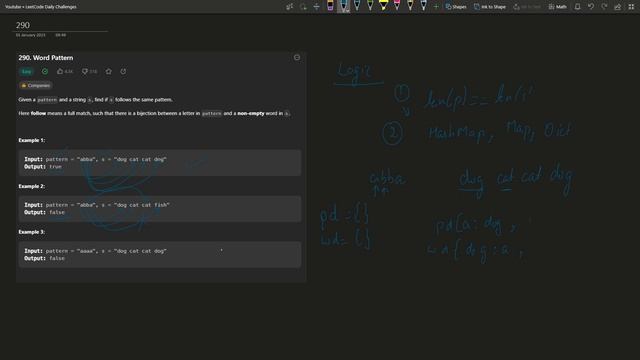
Task: Click the page time stamp
Action: (x=60, y=35)
